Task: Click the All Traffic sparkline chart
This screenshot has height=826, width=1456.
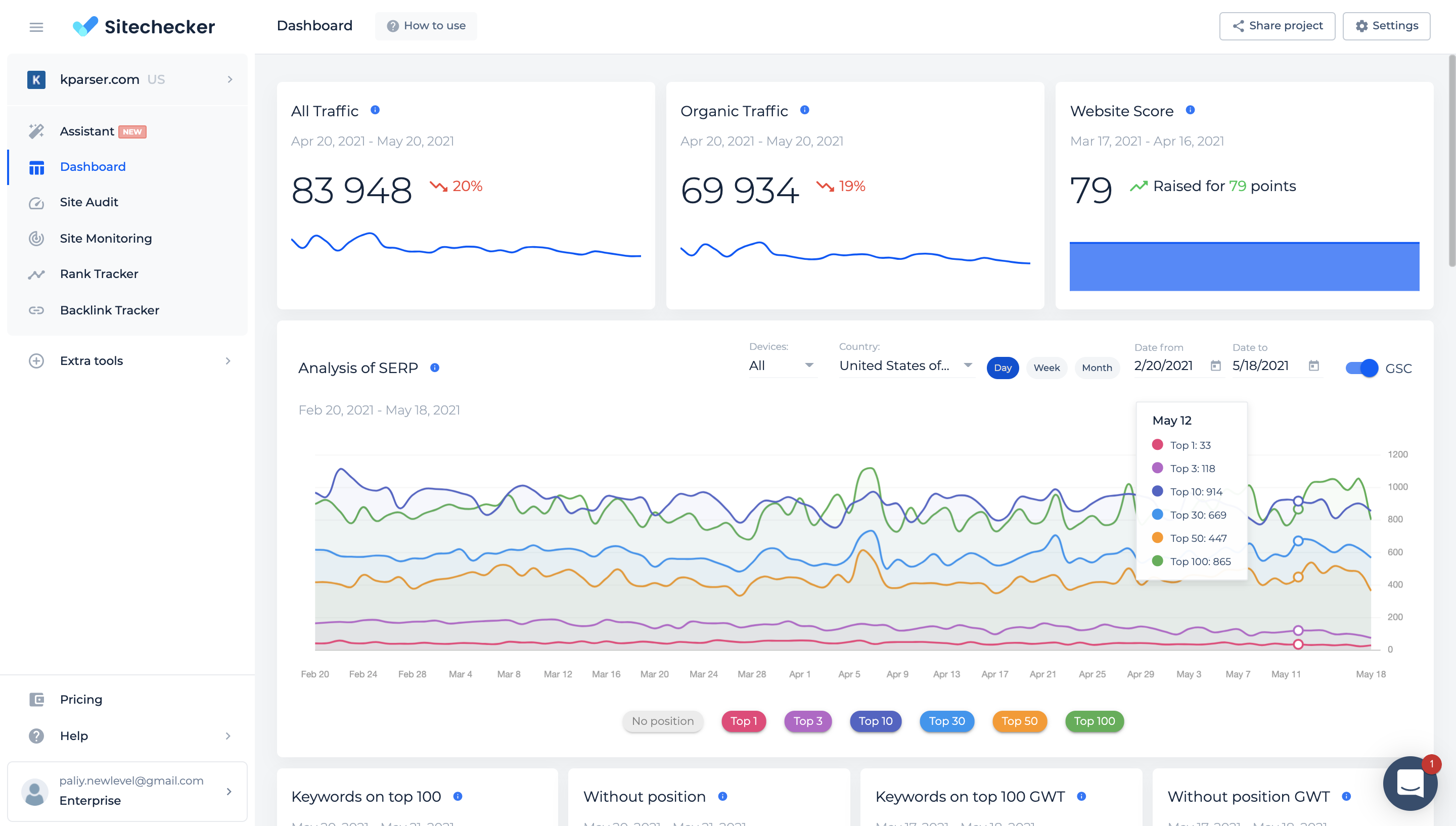Action: pos(466,244)
